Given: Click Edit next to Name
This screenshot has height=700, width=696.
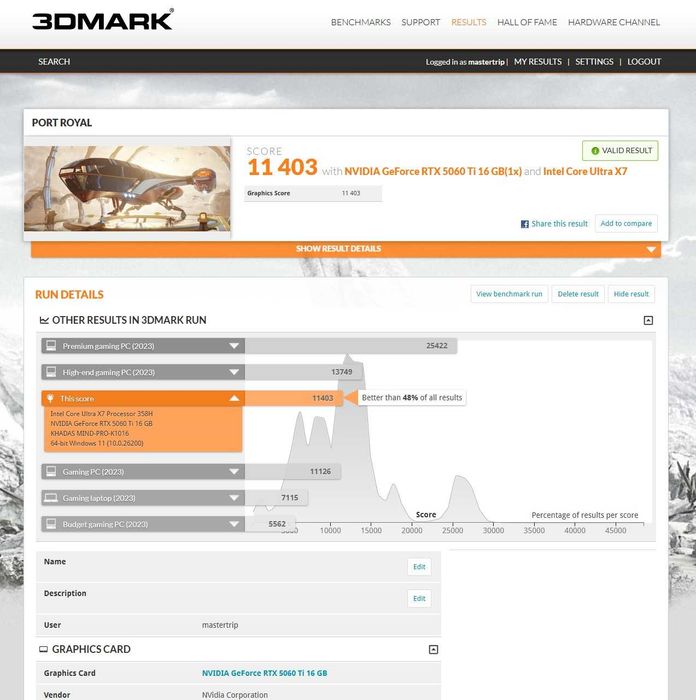Looking at the screenshot, I should (x=419, y=567).
